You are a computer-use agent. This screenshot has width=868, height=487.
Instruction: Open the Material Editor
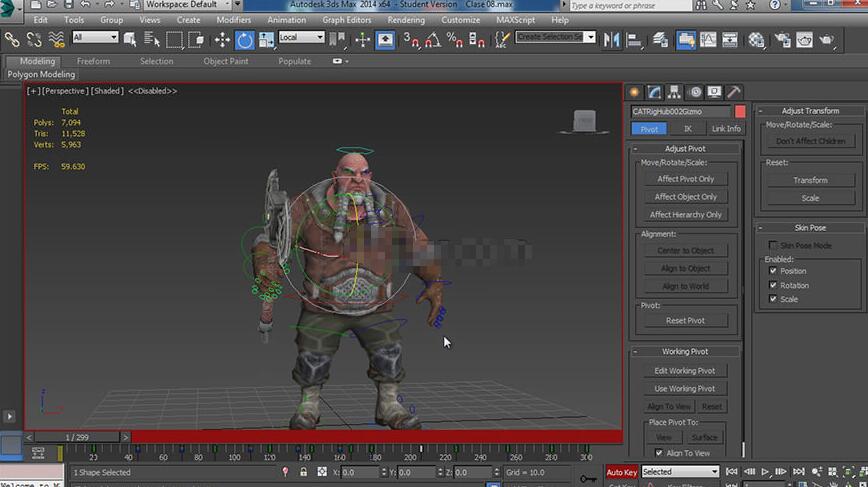coord(756,39)
